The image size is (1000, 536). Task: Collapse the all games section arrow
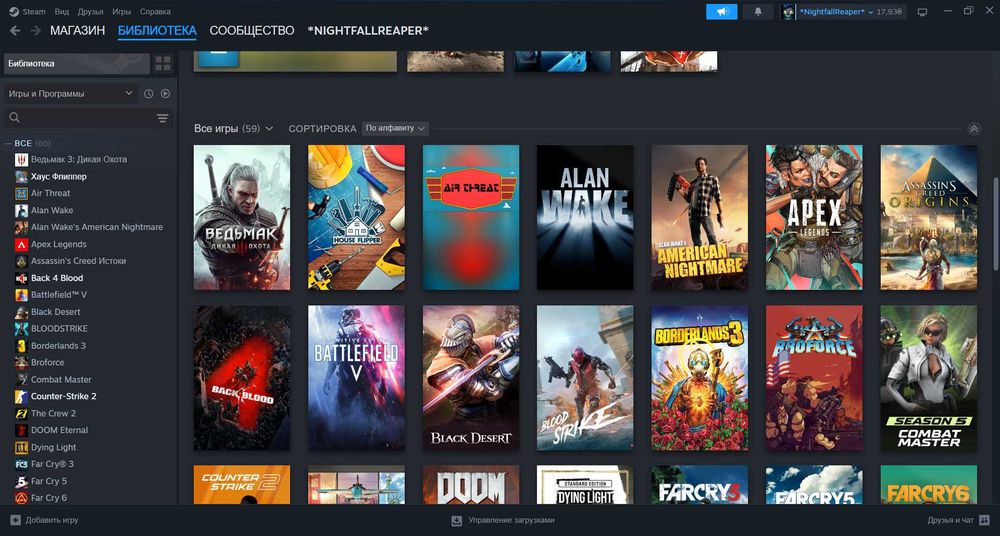(973, 129)
